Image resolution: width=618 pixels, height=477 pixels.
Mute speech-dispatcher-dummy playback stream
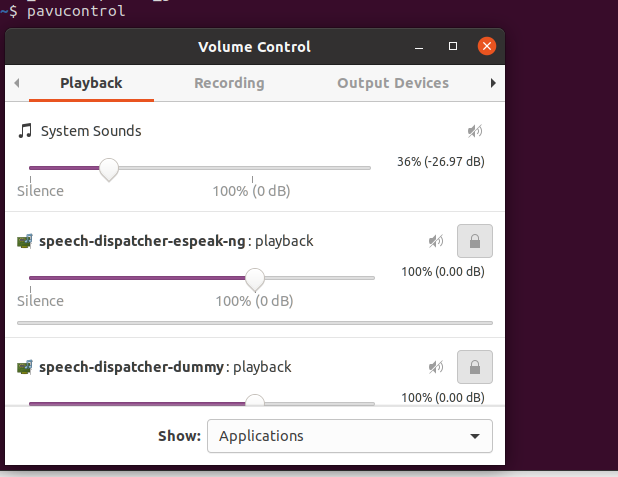tap(436, 367)
